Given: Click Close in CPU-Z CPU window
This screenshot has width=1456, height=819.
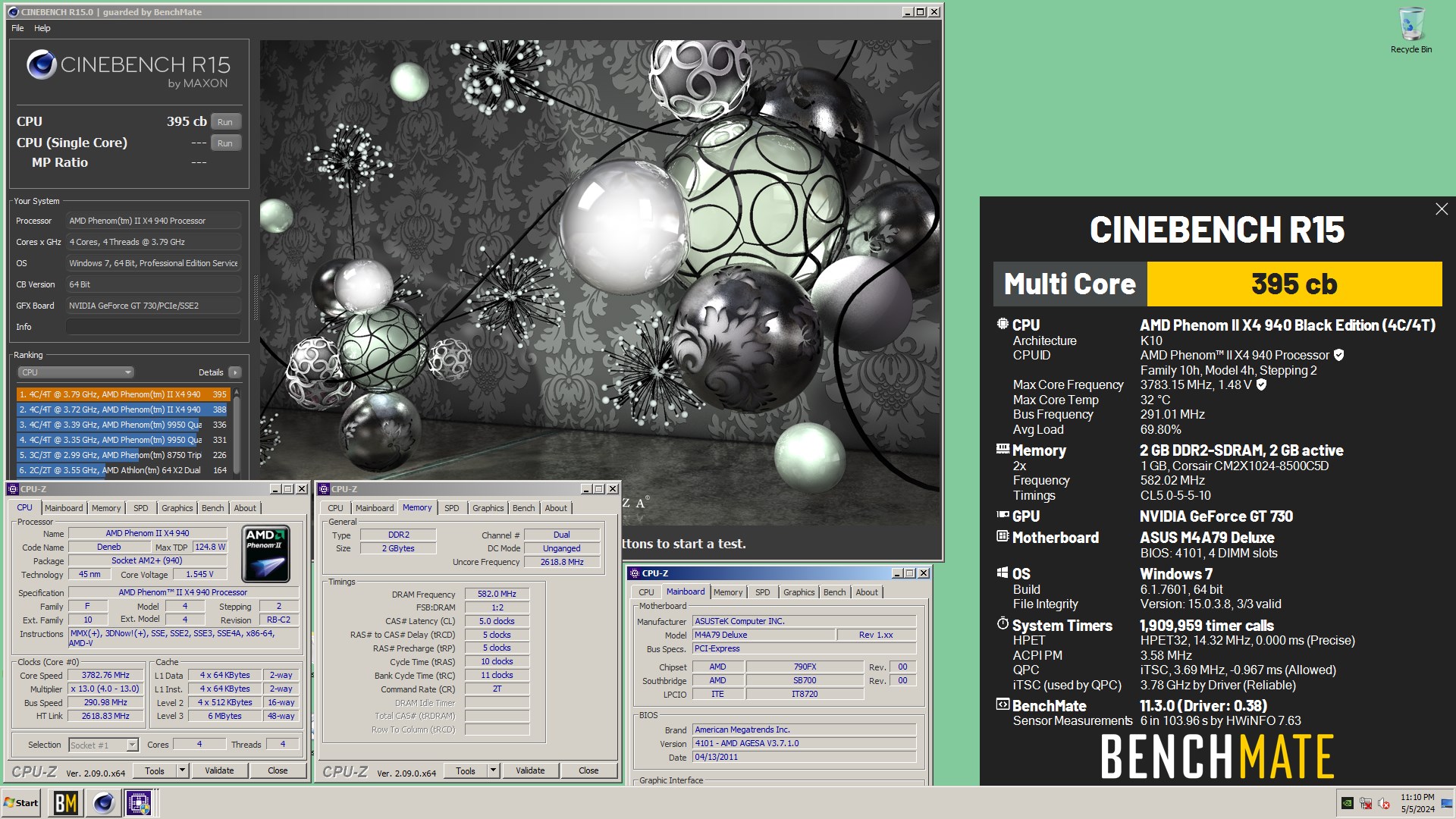Looking at the screenshot, I should pyautogui.click(x=278, y=770).
